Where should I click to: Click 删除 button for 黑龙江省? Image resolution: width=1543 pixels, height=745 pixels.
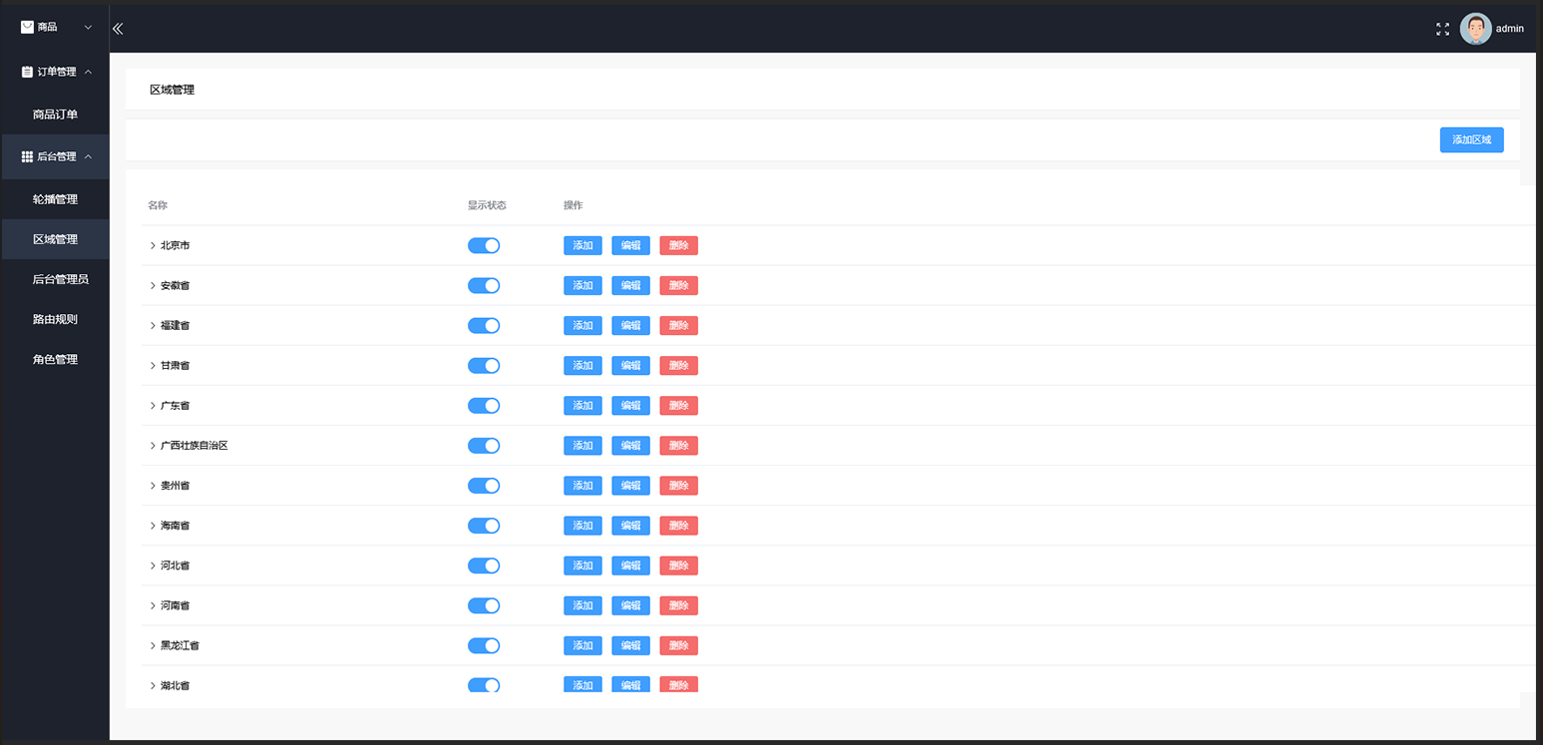(679, 645)
